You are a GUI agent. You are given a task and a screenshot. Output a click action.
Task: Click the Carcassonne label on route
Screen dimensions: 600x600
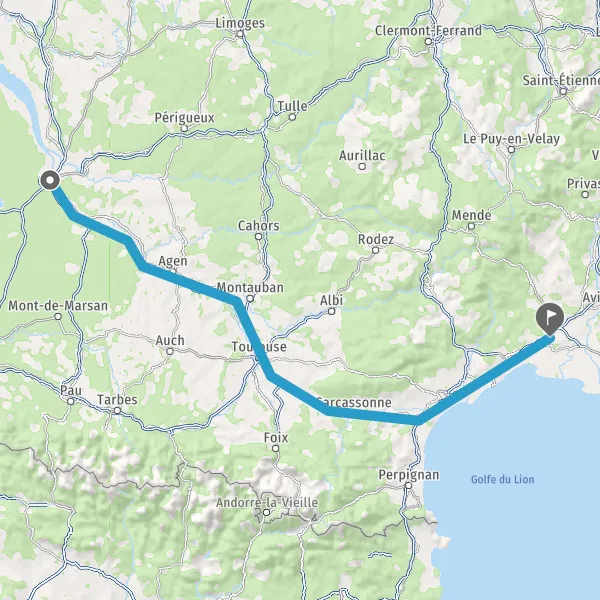[354, 403]
